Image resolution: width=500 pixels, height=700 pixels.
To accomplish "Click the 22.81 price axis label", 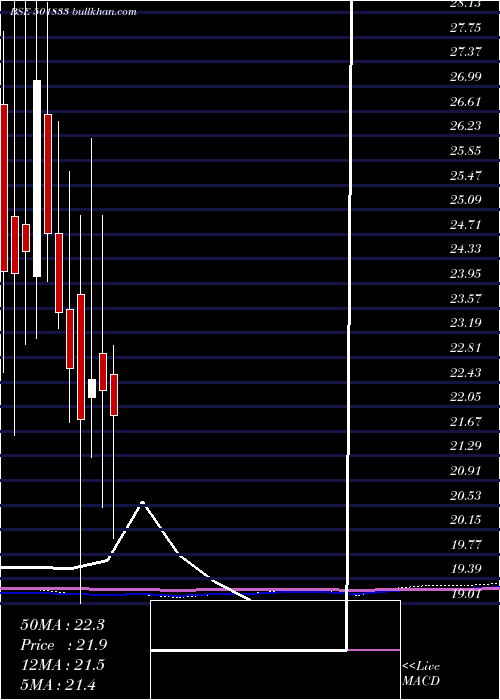I will point(465,348).
